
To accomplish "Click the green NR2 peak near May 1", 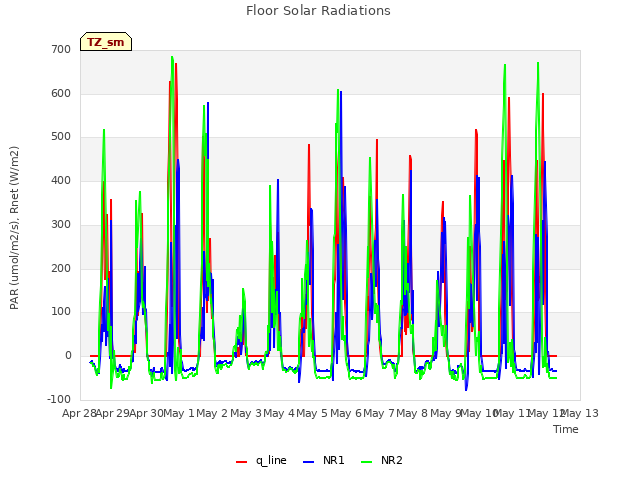I will (172, 57).
